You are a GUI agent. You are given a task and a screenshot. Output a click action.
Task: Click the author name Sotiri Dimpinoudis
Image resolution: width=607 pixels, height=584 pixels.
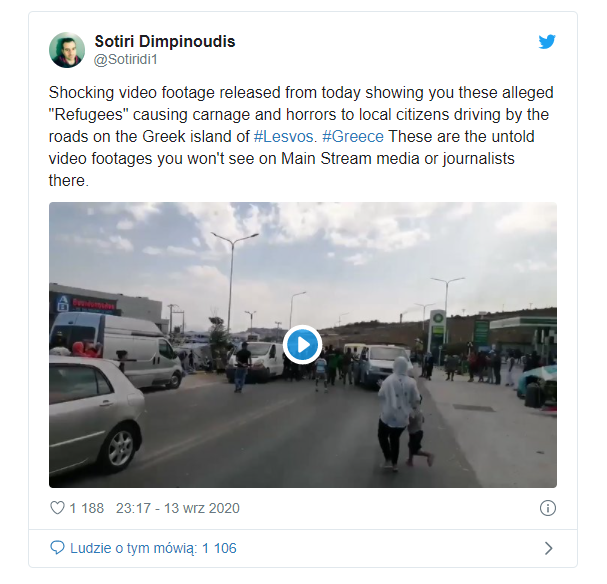coord(165,41)
